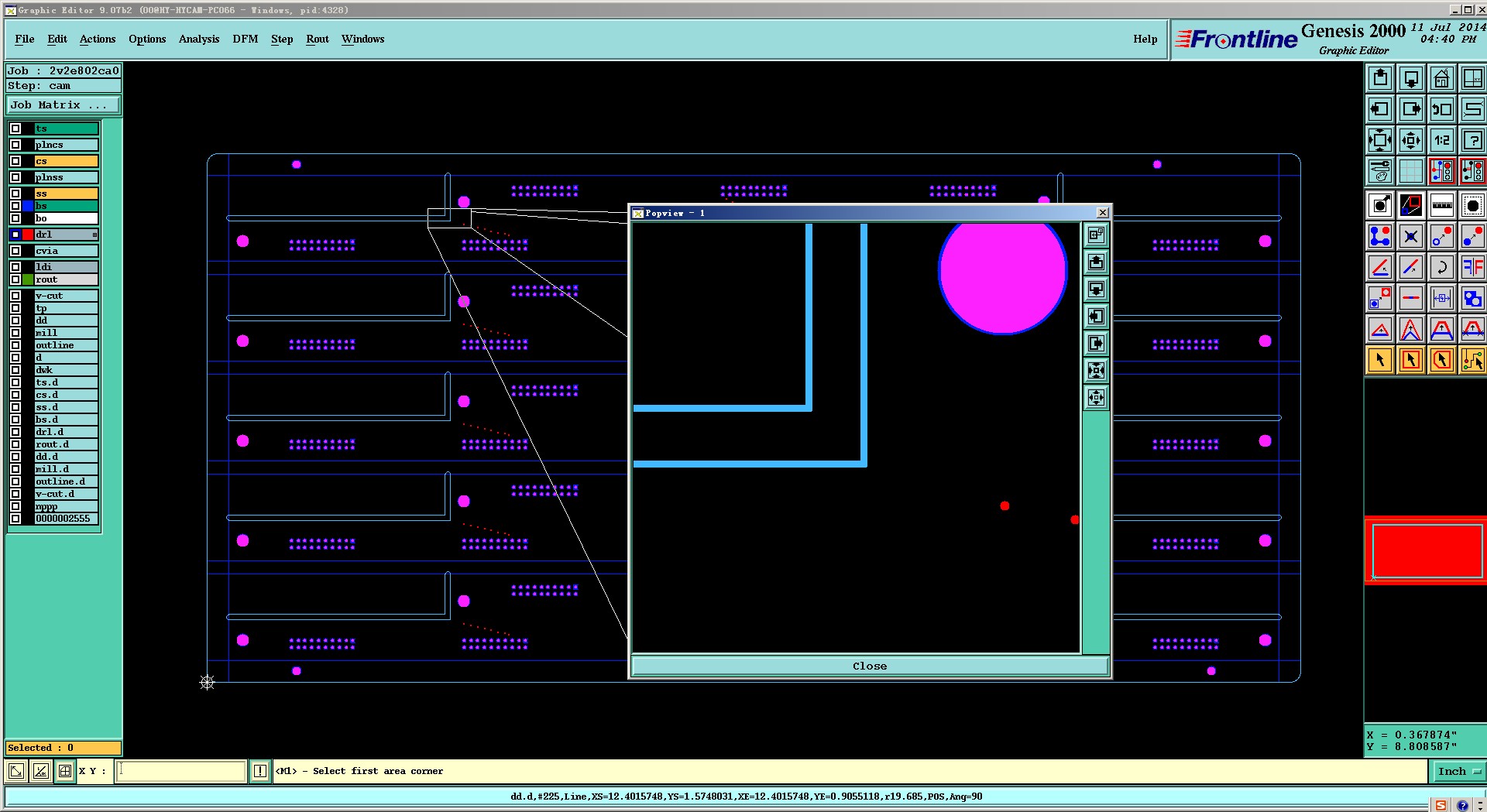Image resolution: width=1487 pixels, height=812 pixels.
Task: Select the rectangle area selection tool
Action: point(1411,360)
